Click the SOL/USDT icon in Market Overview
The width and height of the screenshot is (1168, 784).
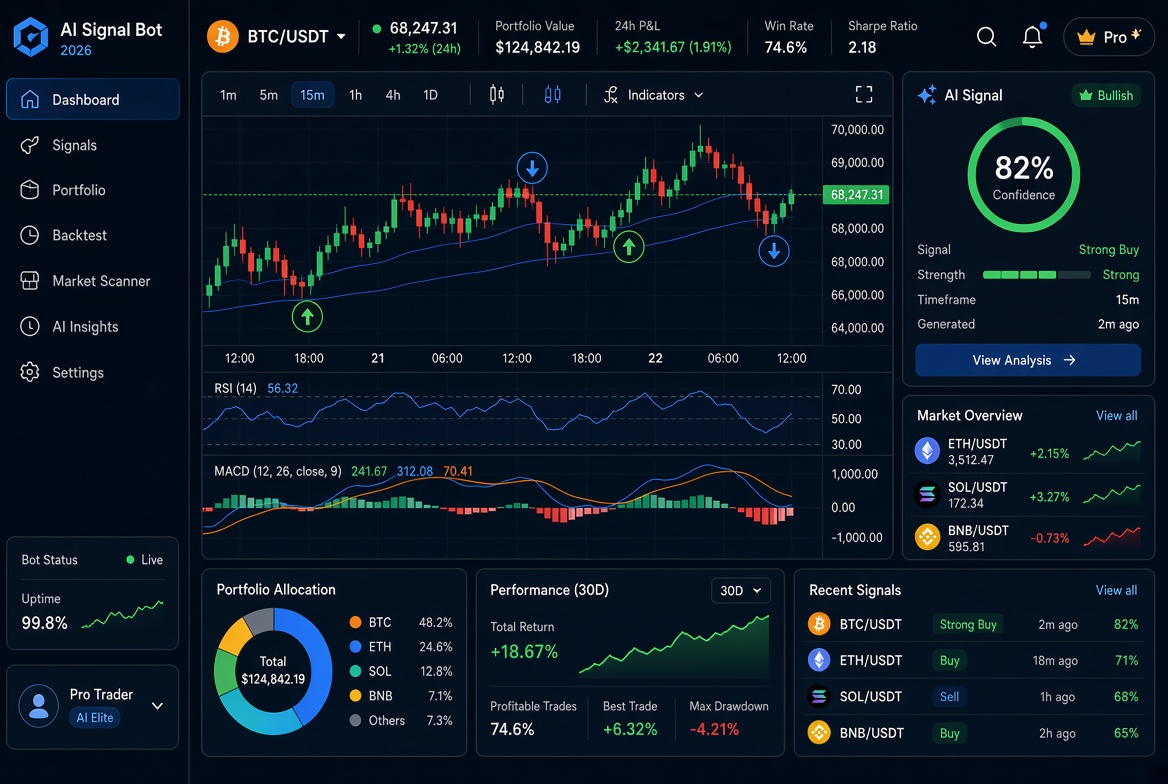click(927, 494)
